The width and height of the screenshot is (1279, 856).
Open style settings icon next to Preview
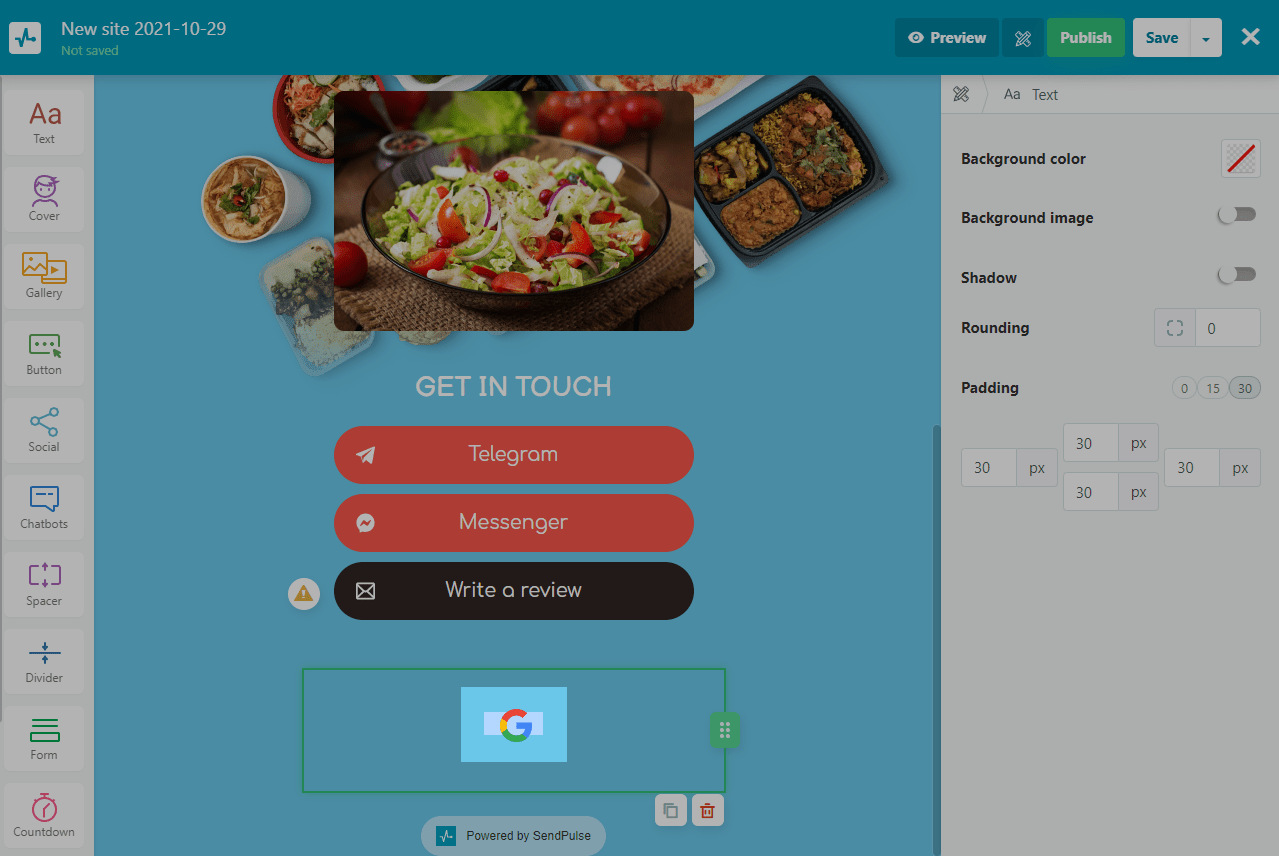[x=1022, y=38]
